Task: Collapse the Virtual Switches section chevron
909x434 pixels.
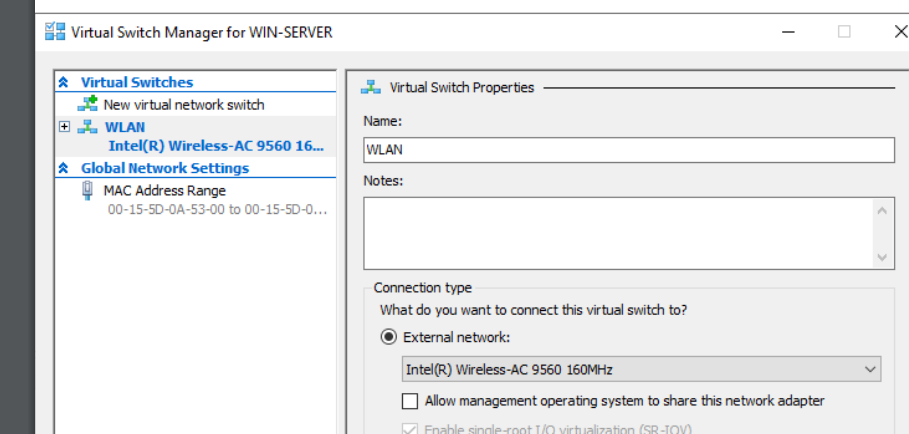Action: click(63, 83)
